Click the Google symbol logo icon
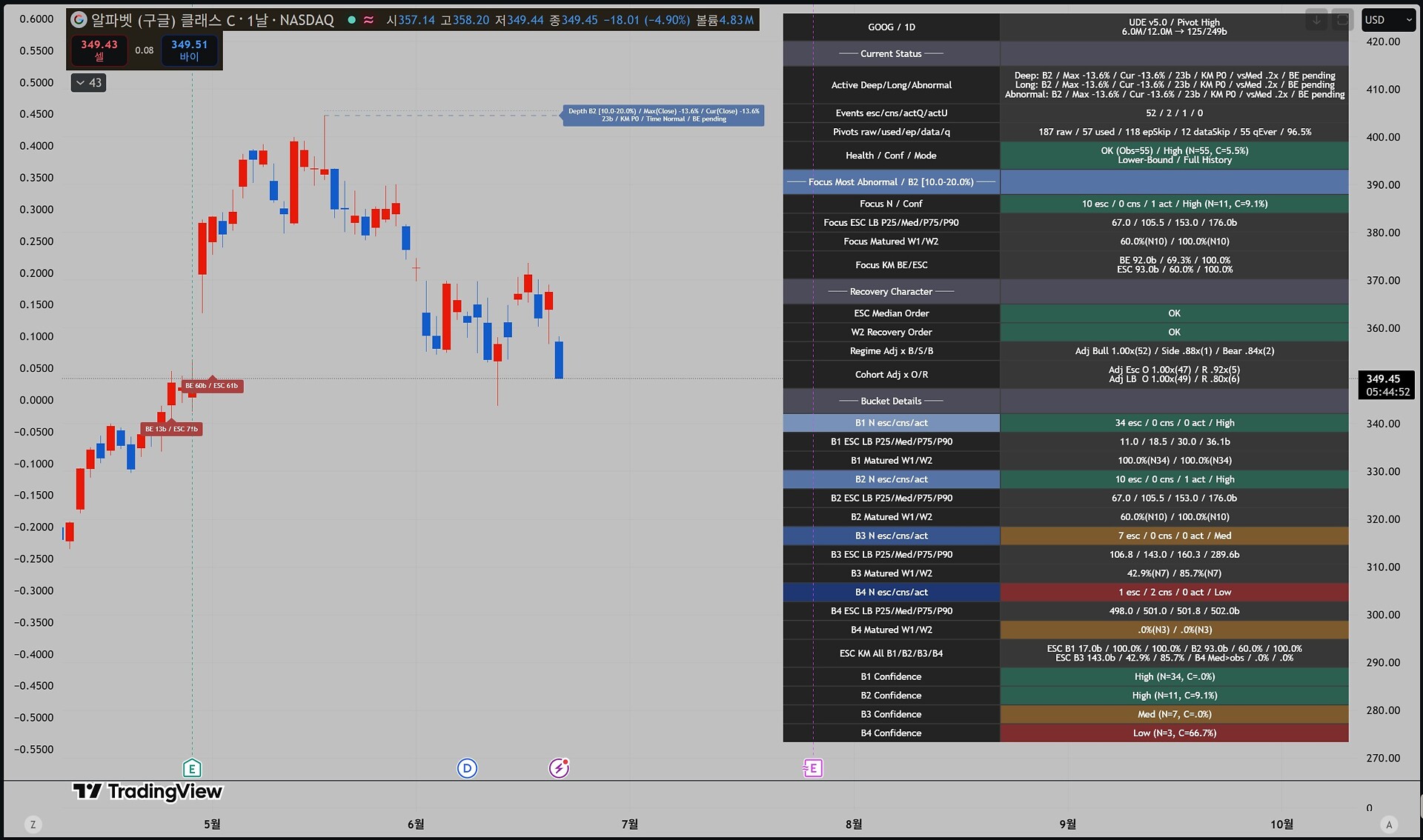 tap(79, 20)
